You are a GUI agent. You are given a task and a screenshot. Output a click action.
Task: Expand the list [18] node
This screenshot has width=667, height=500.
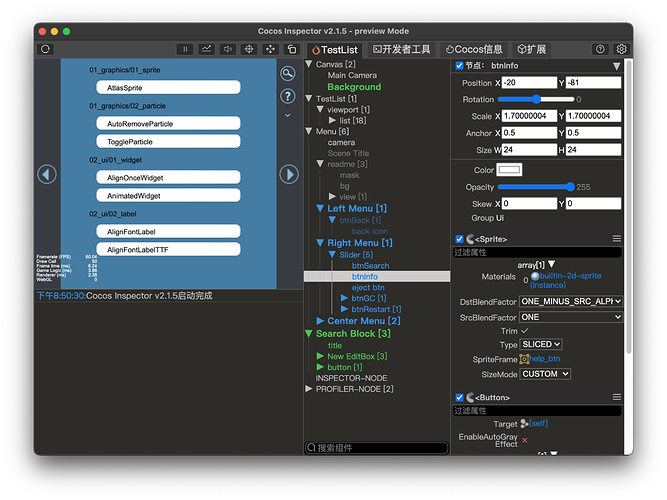332,120
